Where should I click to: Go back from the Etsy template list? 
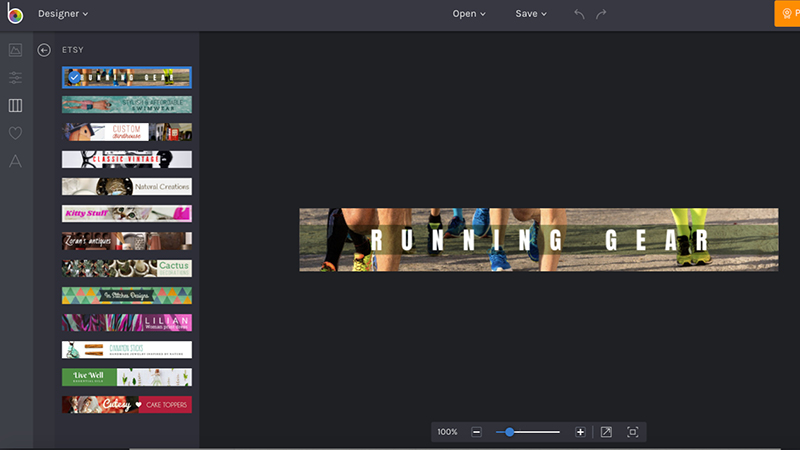[x=44, y=50]
